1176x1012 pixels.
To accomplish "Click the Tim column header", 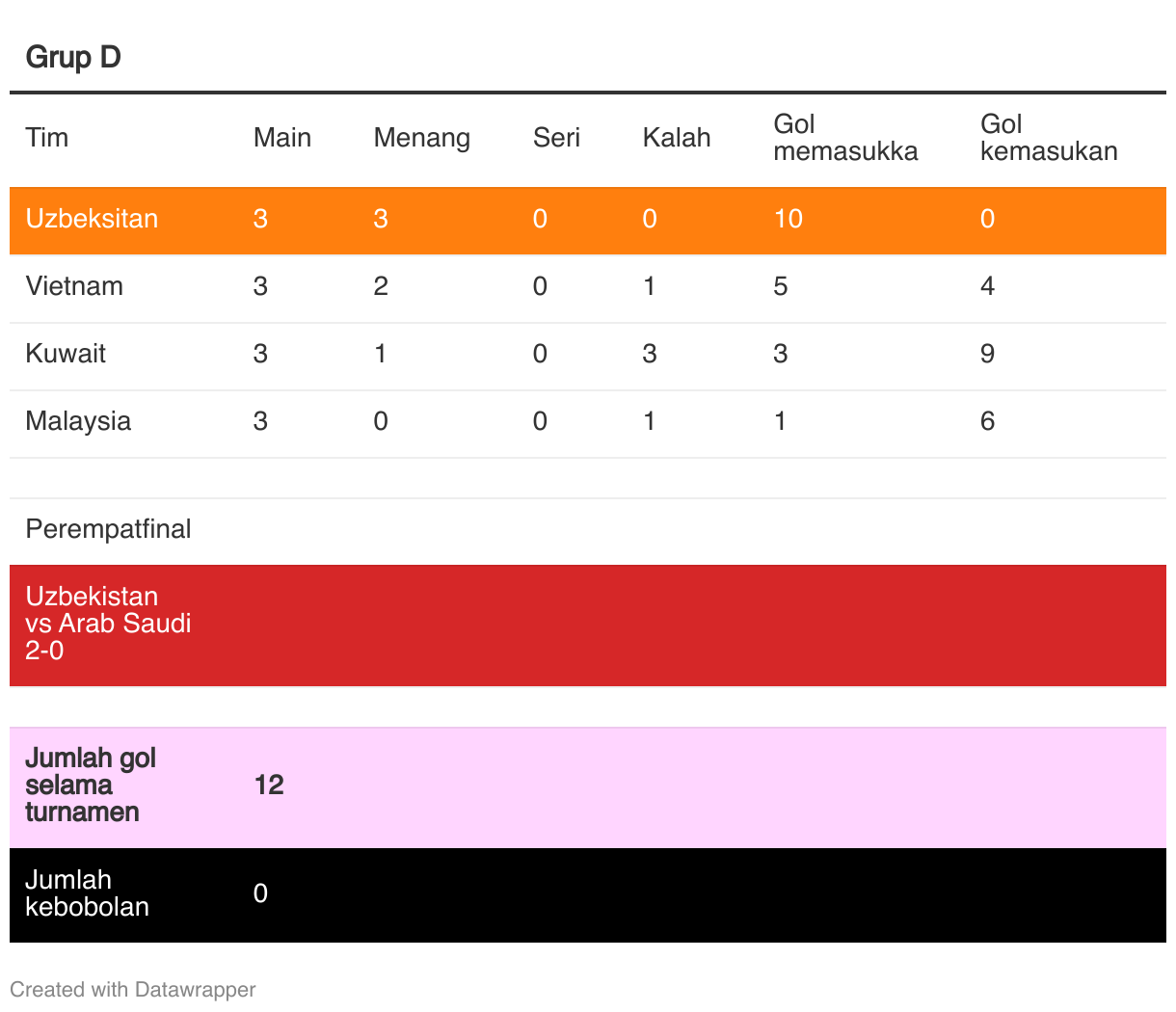I will pyautogui.click(x=46, y=138).
